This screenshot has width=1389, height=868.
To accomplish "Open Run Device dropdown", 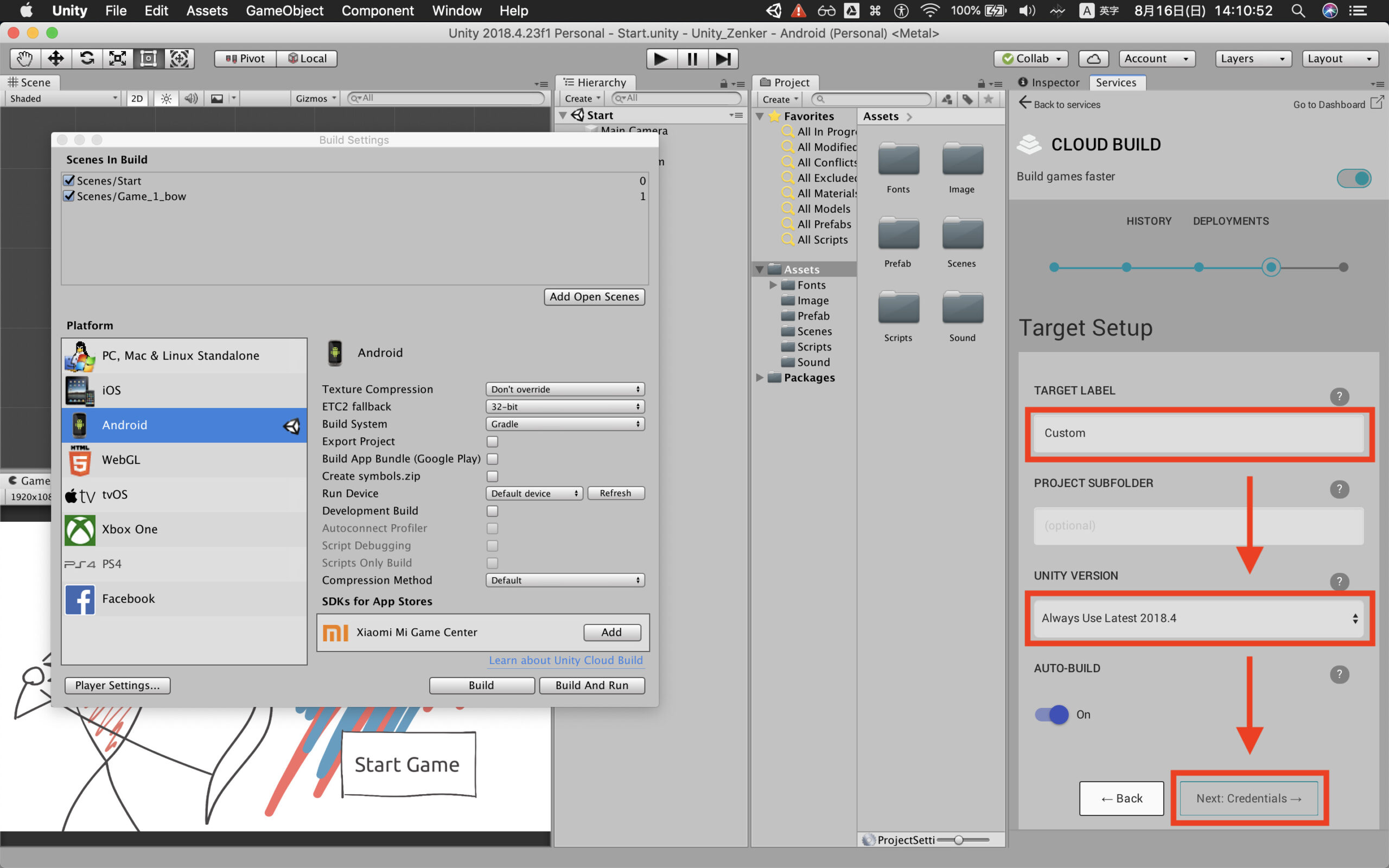I will coord(534,493).
